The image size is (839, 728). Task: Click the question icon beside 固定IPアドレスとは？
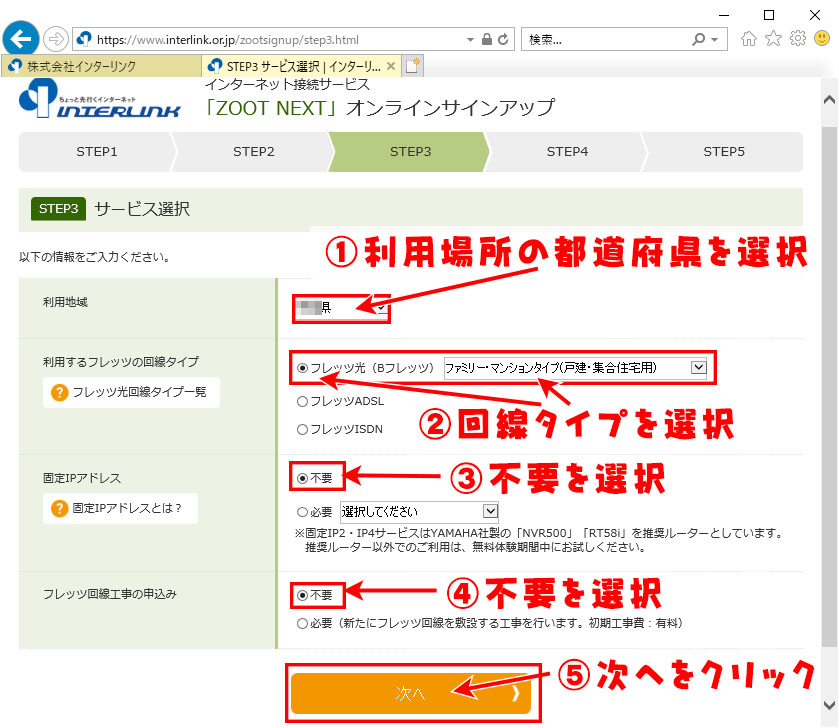[x=59, y=508]
